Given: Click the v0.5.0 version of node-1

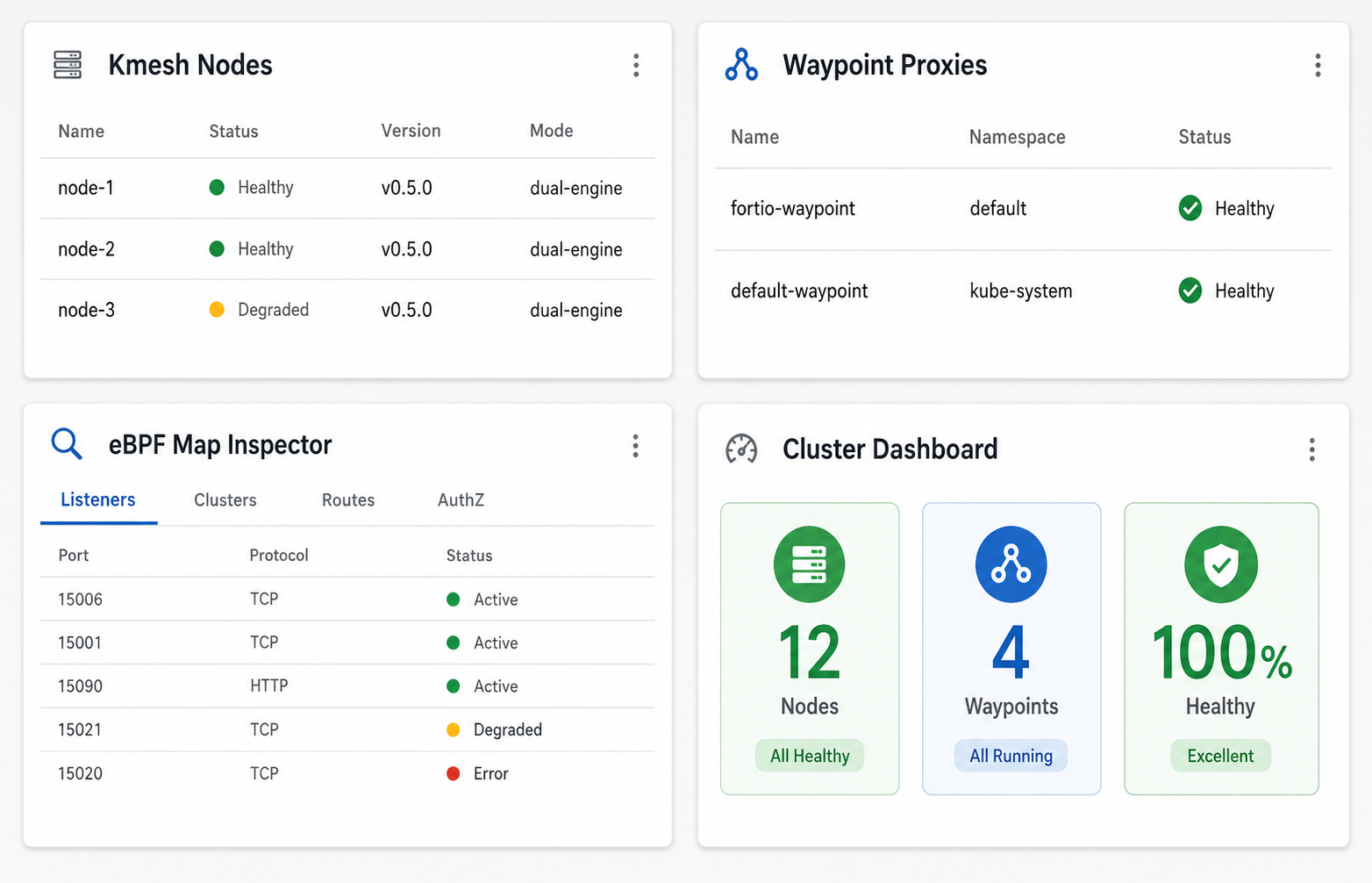Looking at the screenshot, I should [406, 188].
